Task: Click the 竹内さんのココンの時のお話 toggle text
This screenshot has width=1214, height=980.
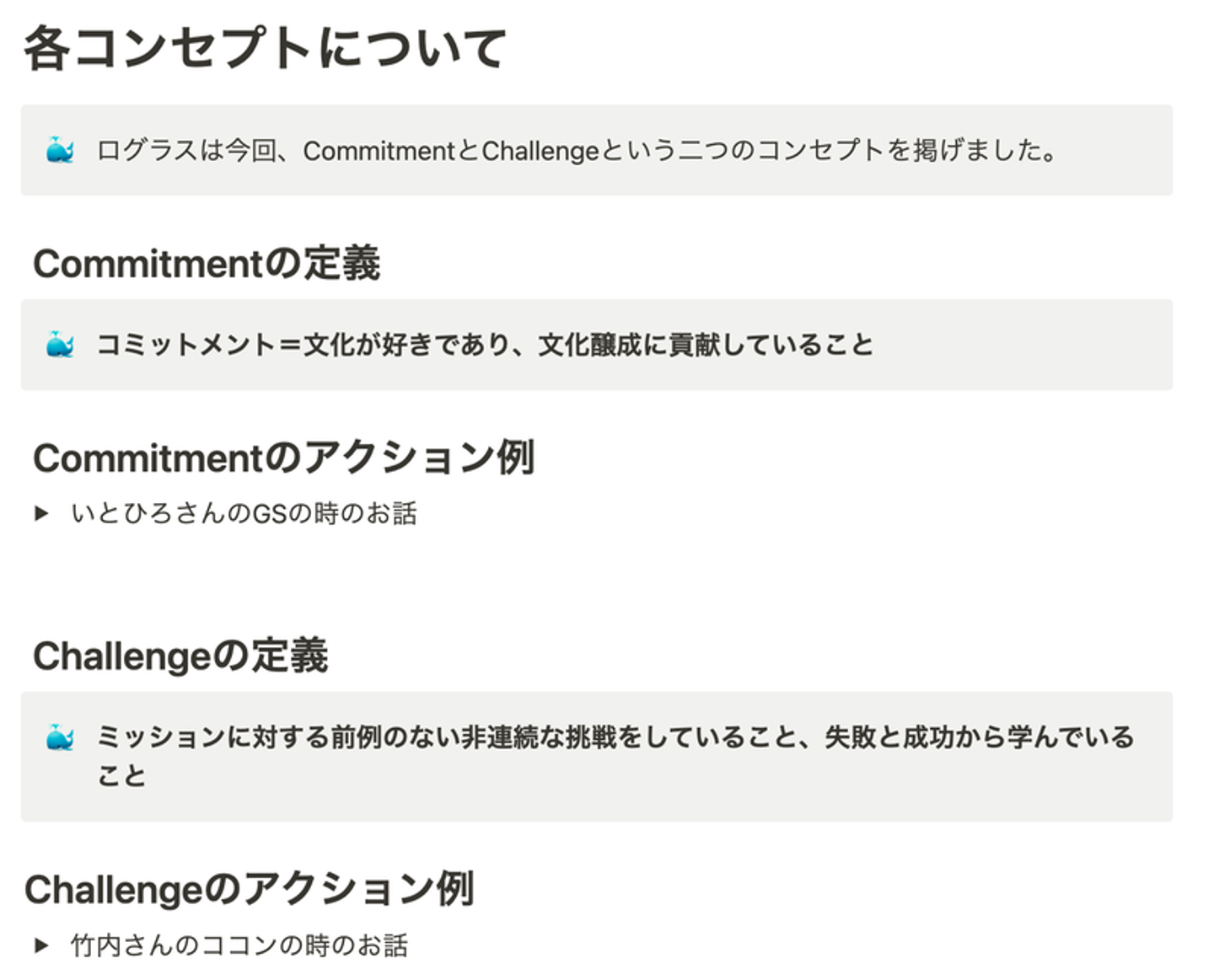Action: [239, 945]
